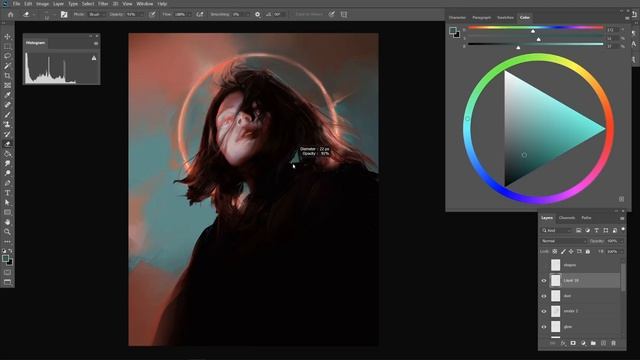Add a layer mask from Layers panel

(573, 343)
